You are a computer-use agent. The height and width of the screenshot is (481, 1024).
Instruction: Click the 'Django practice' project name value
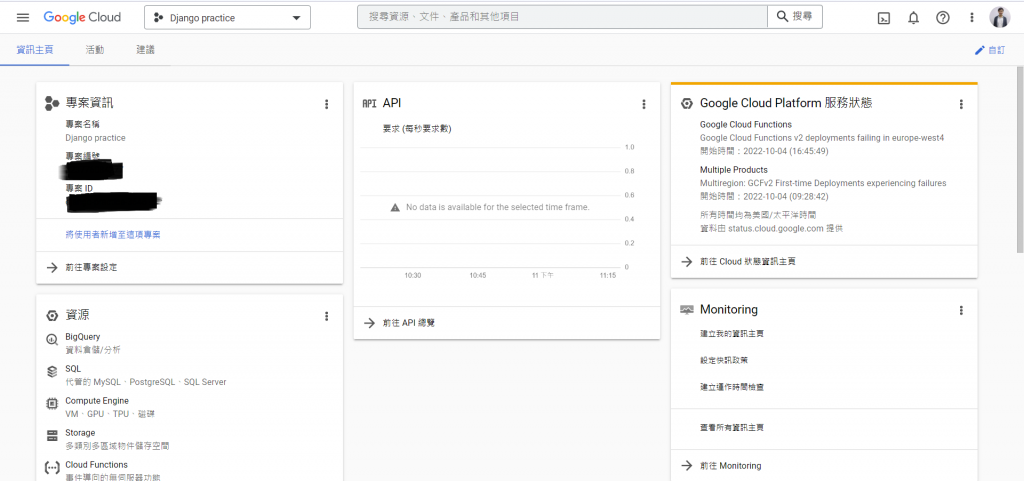(95, 138)
